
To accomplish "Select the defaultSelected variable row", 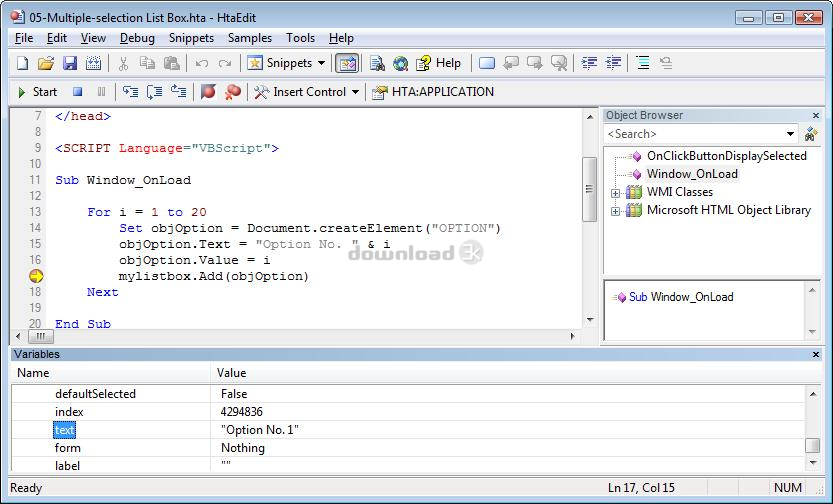I will point(408,394).
